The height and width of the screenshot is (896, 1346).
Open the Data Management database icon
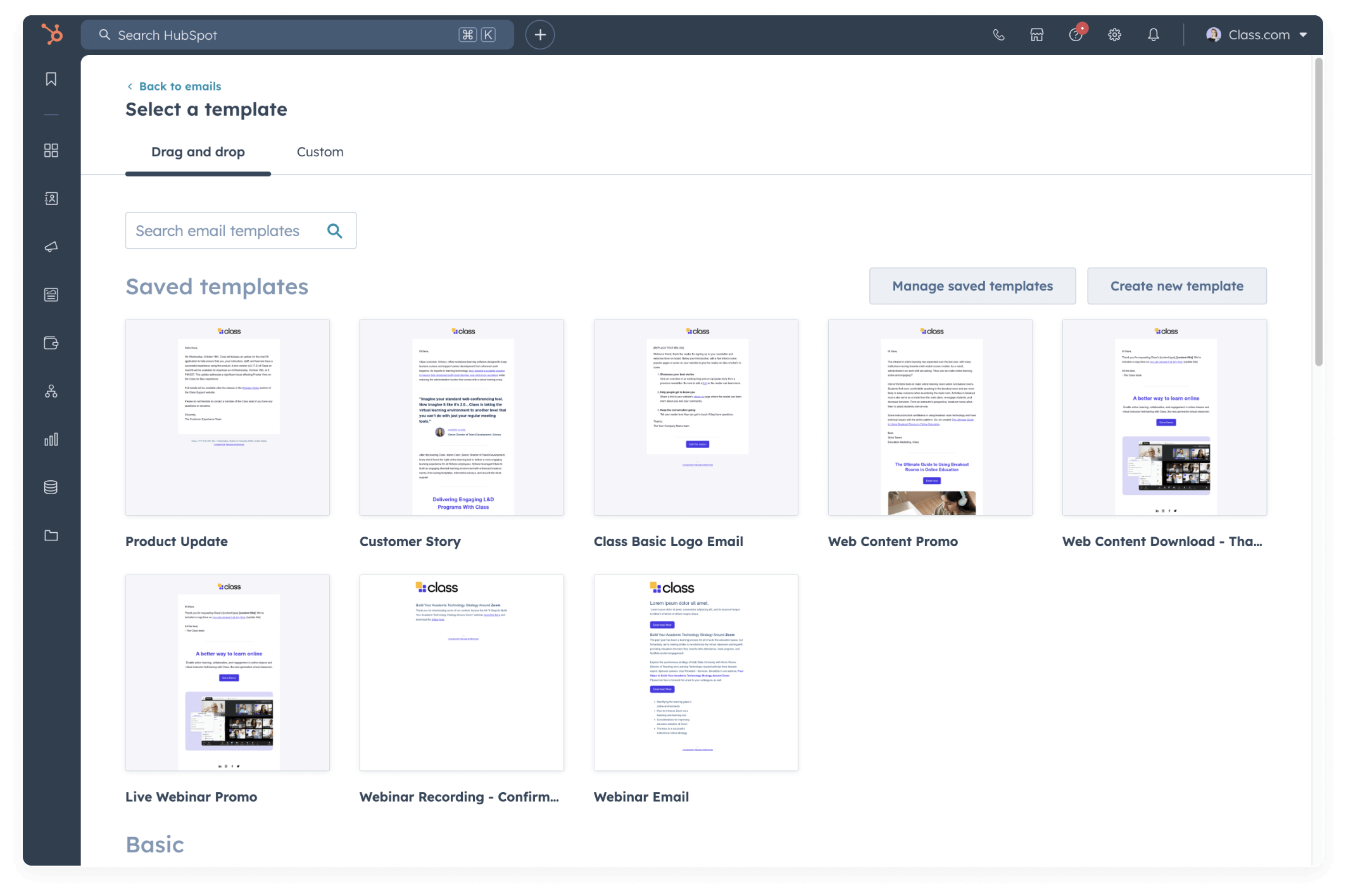[x=51, y=487]
